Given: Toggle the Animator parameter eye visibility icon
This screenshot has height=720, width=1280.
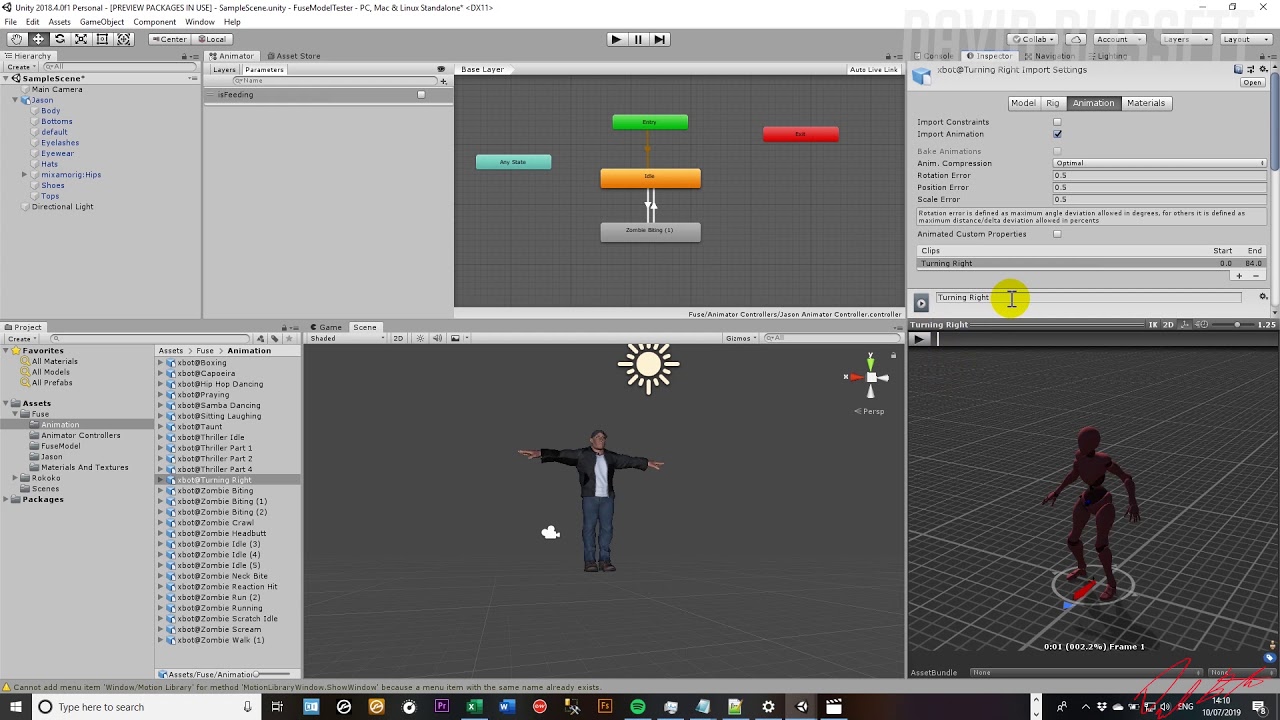Looking at the screenshot, I should click(441, 69).
